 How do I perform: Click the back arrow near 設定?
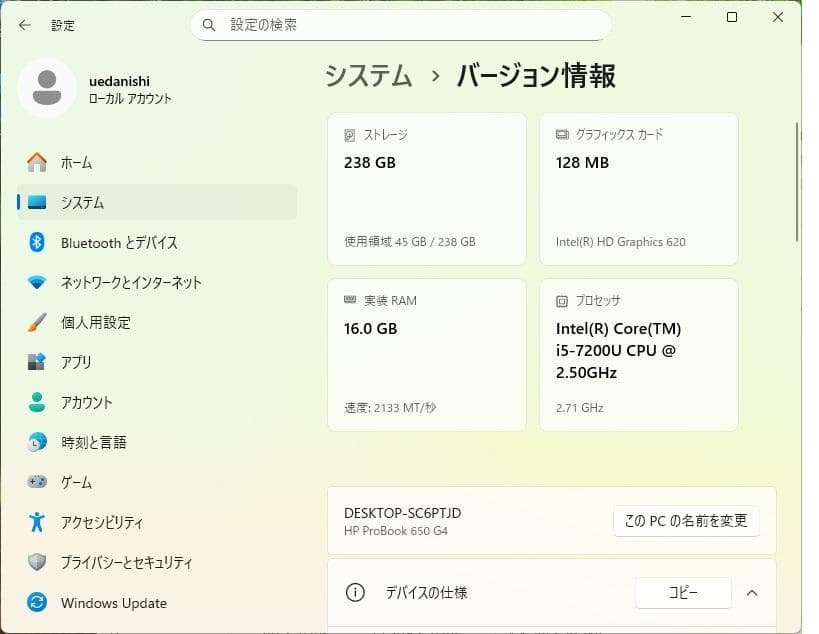point(24,25)
